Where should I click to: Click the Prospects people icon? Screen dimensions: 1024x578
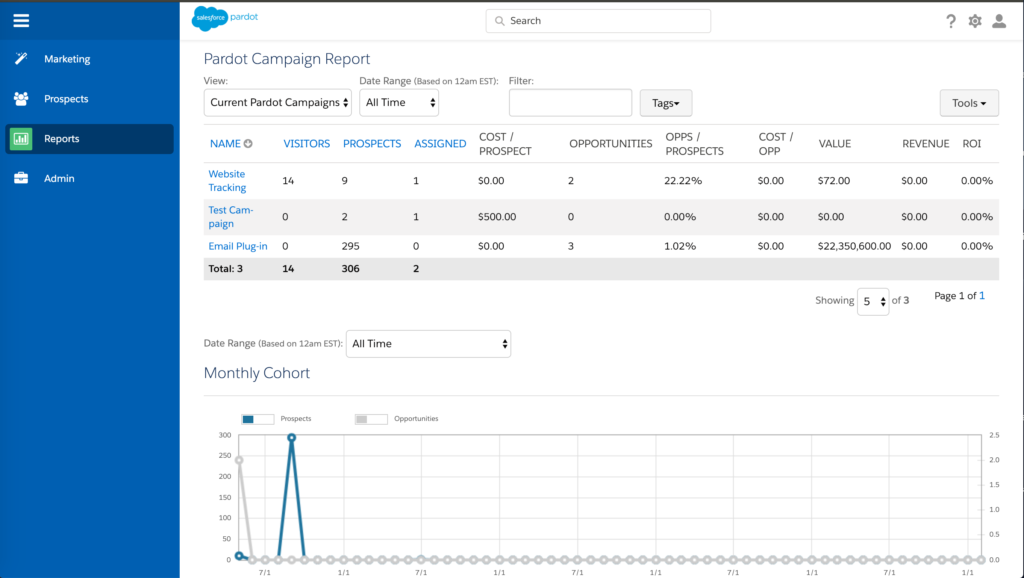(21, 99)
